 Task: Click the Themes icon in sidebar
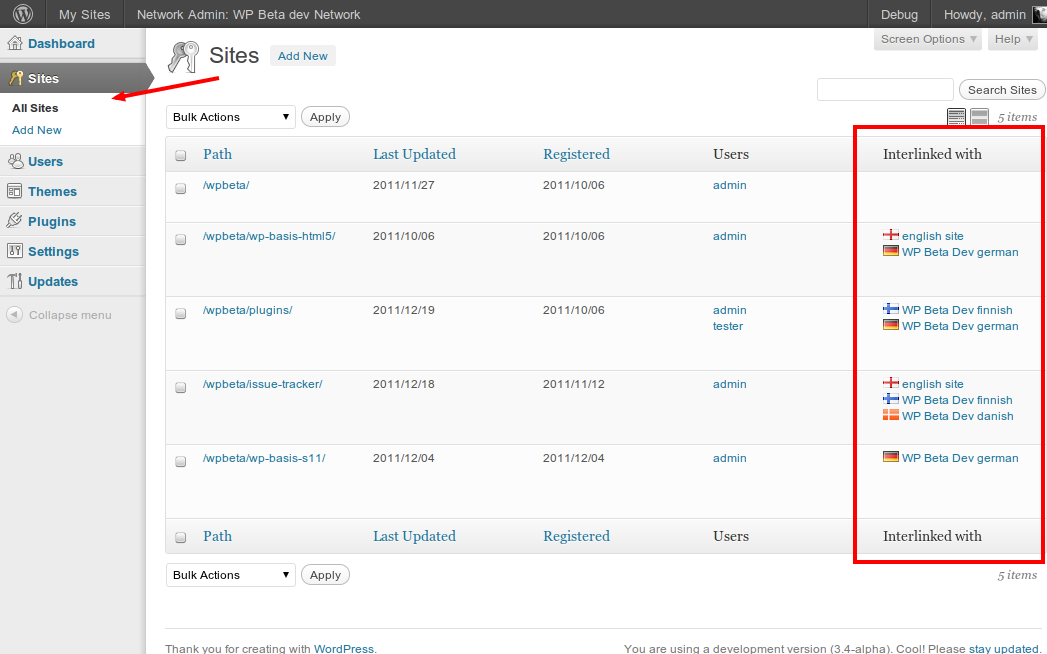tap(15, 191)
